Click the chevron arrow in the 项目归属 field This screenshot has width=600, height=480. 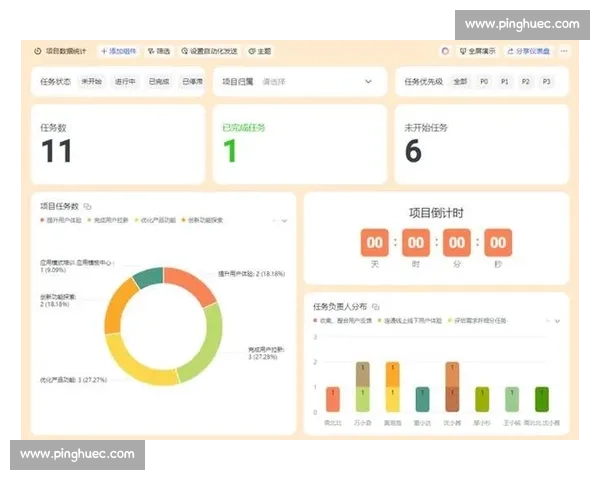click(x=368, y=82)
